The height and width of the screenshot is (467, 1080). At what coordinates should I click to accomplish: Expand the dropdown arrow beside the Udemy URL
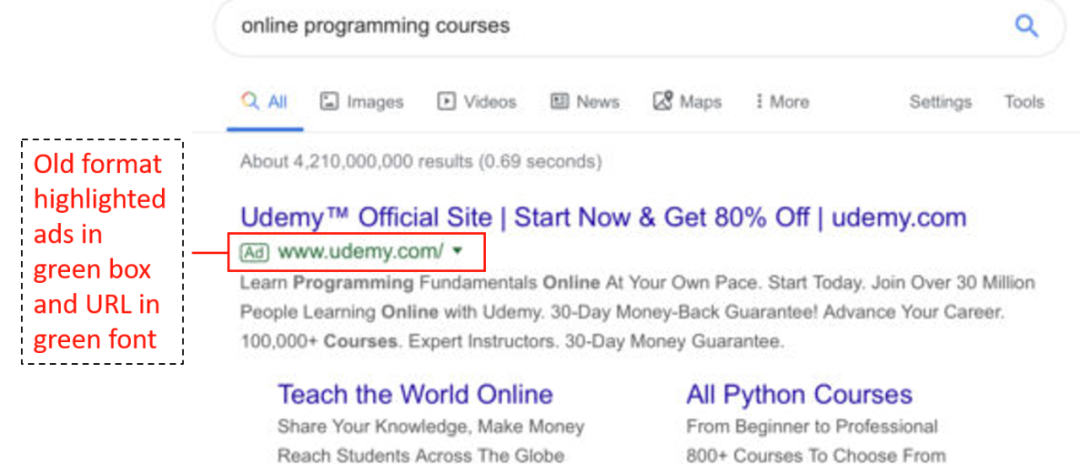457,253
